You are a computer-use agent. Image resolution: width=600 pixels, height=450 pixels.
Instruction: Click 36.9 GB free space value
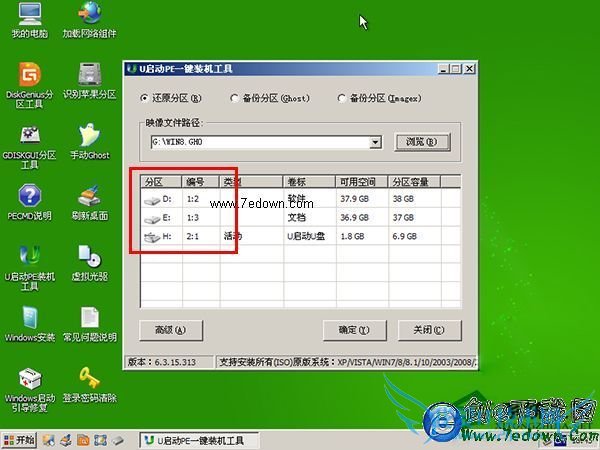tap(354, 217)
